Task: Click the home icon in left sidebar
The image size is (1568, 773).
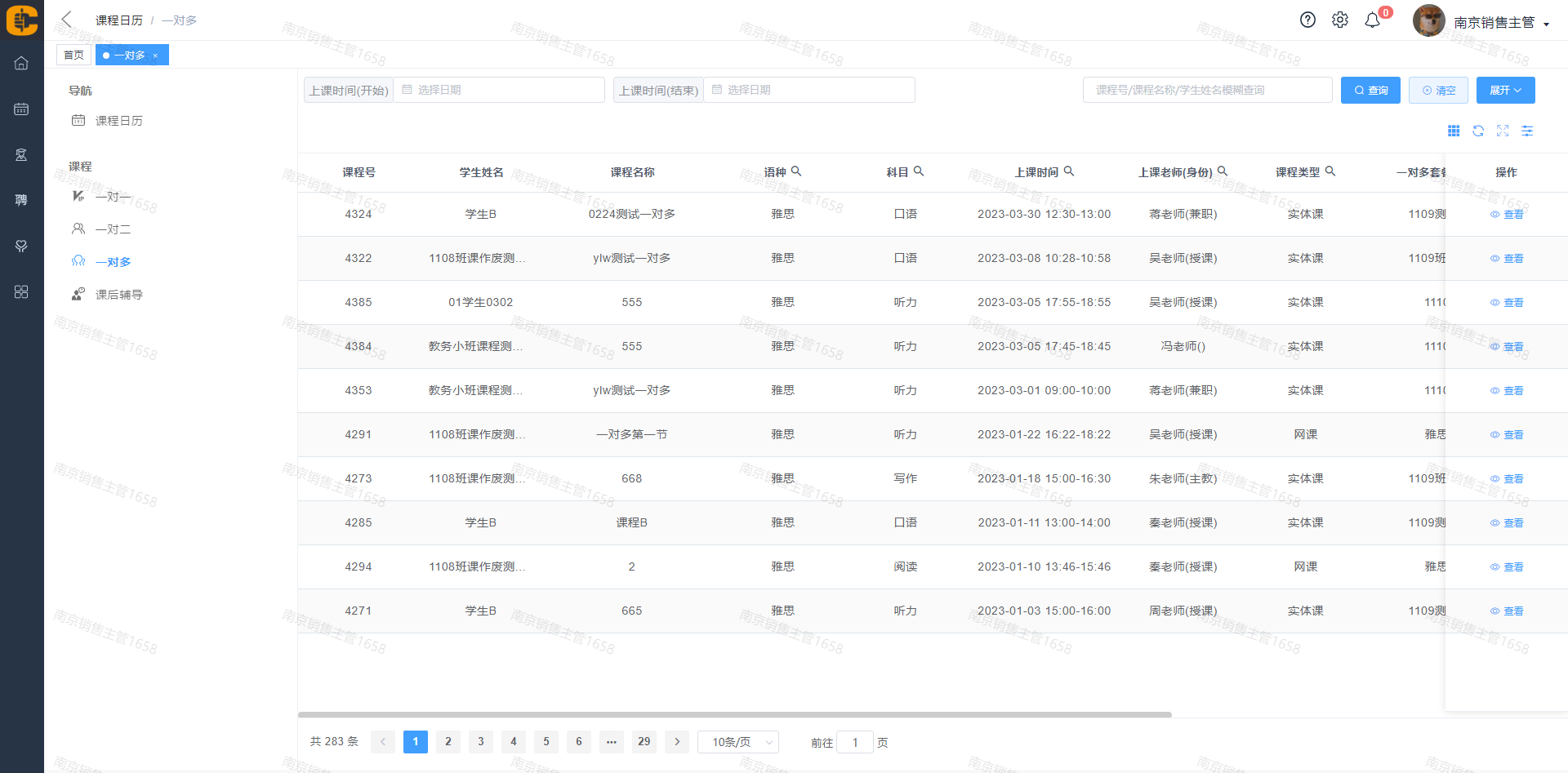Action: click(21, 63)
